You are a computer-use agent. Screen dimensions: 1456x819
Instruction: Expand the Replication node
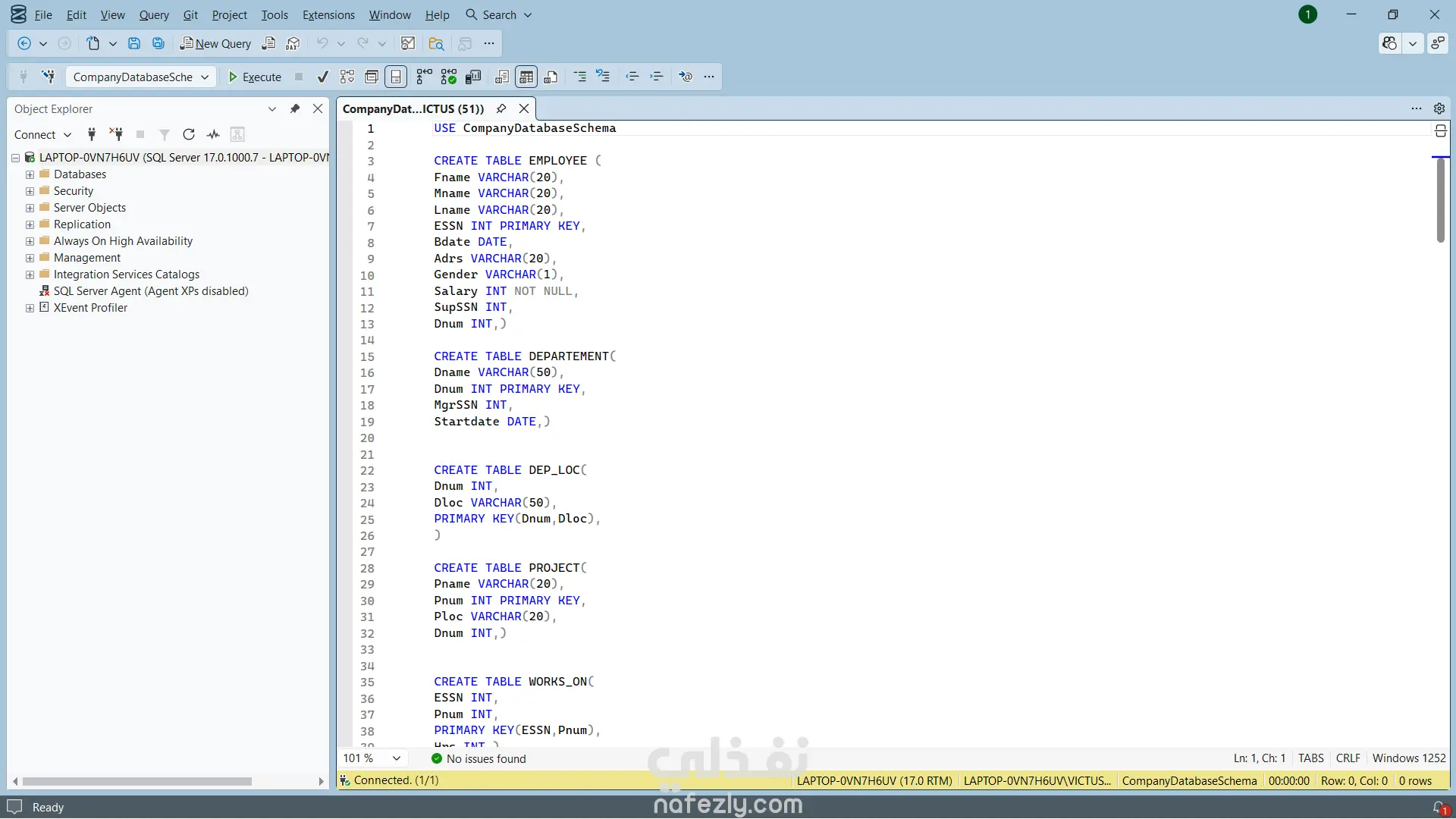(x=30, y=224)
